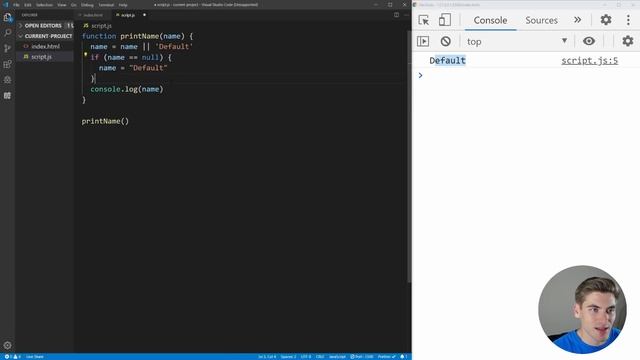Show the console sidebar
The width and height of the screenshot is (640, 360).
[x=423, y=41]
